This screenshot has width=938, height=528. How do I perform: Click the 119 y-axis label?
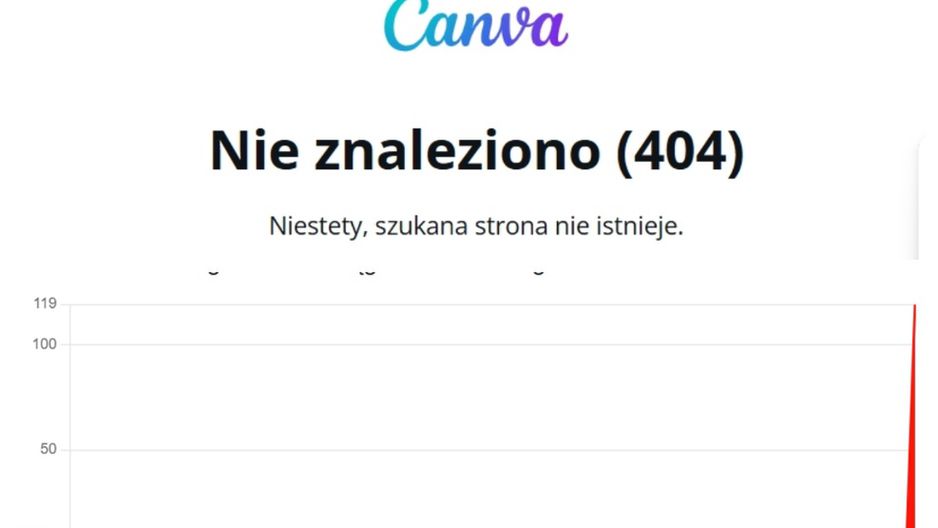click(x=45, y=304)
